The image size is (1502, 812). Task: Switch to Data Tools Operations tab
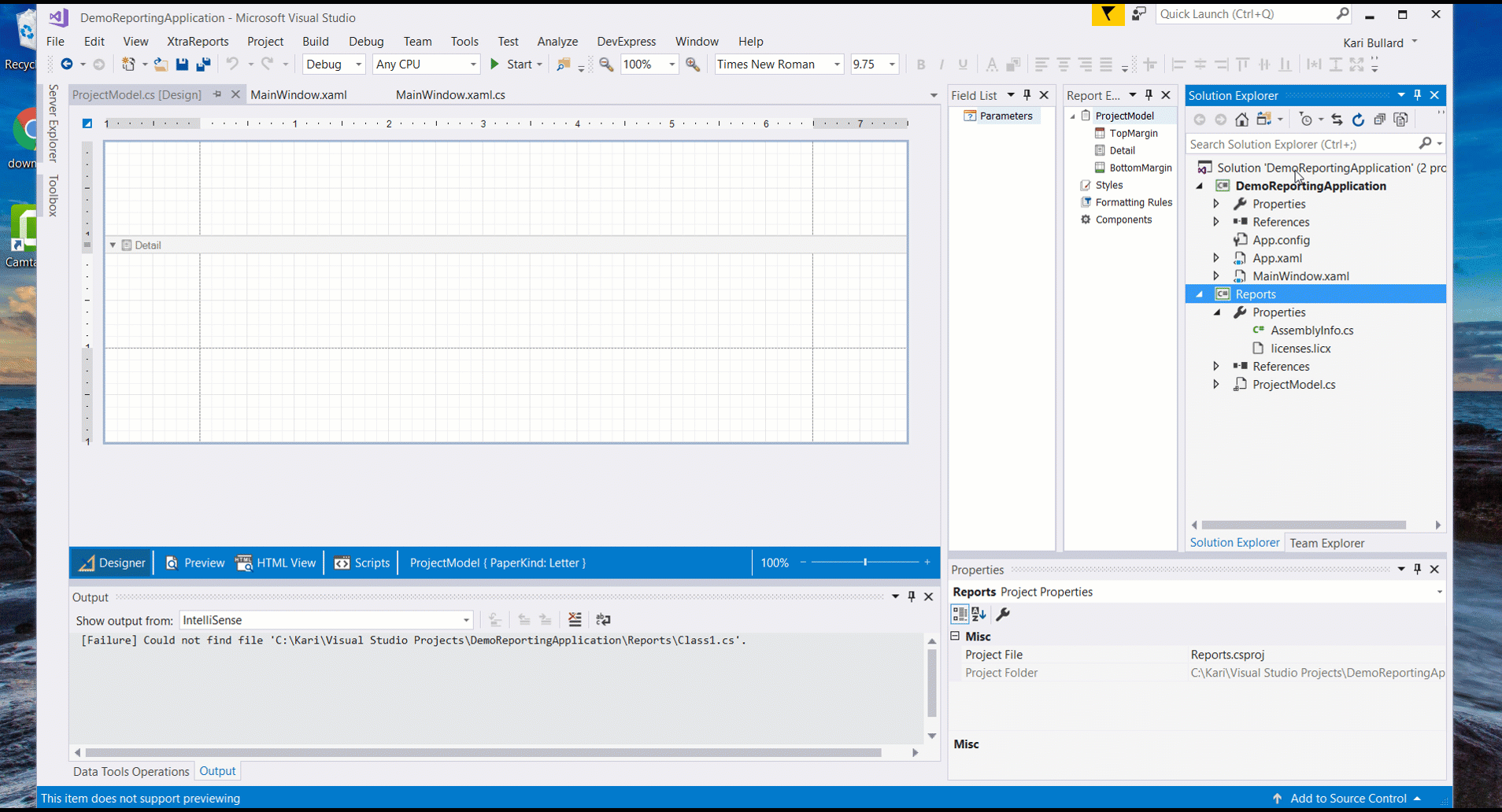(131, 772)
